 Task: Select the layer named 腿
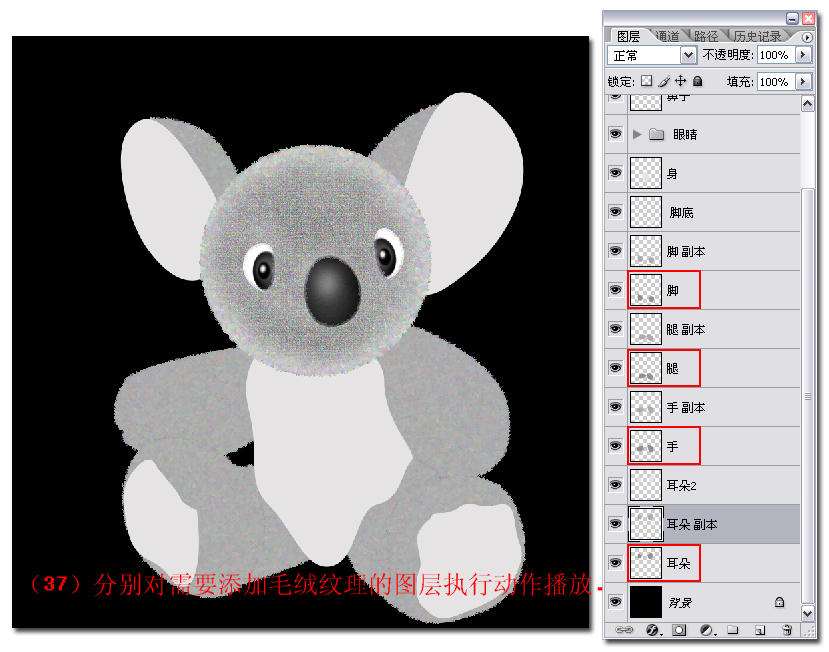(672, 369)
